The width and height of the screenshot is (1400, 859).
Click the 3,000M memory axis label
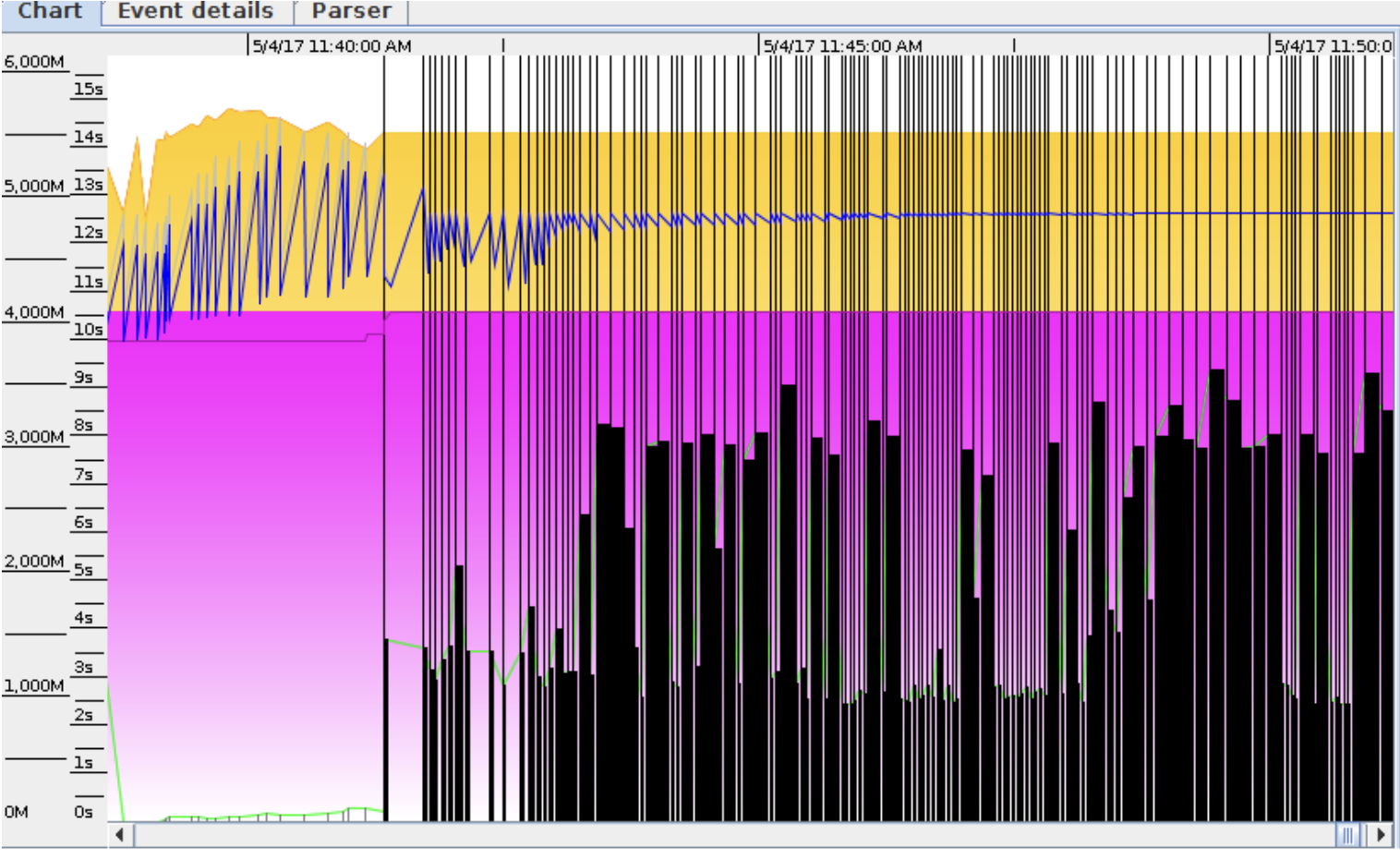(34, 436)
